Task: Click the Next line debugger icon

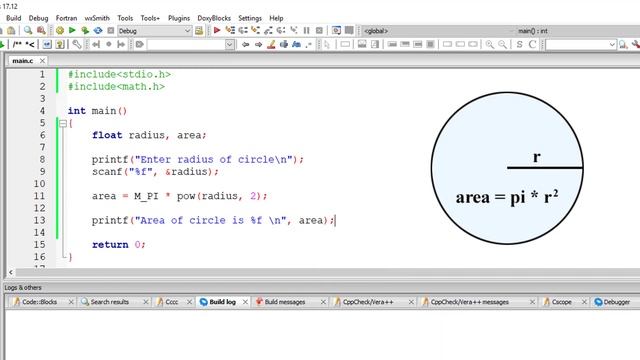Action: [x=243, y=31]
